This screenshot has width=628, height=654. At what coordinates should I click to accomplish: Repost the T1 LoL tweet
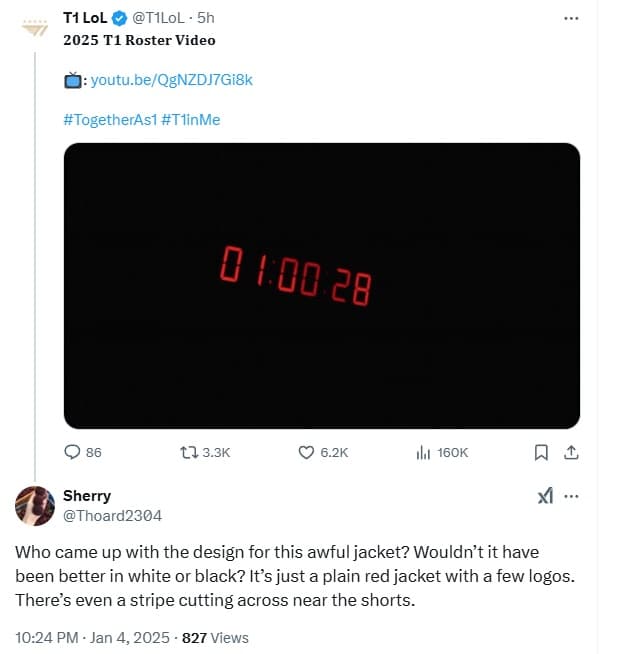[187, 452]
